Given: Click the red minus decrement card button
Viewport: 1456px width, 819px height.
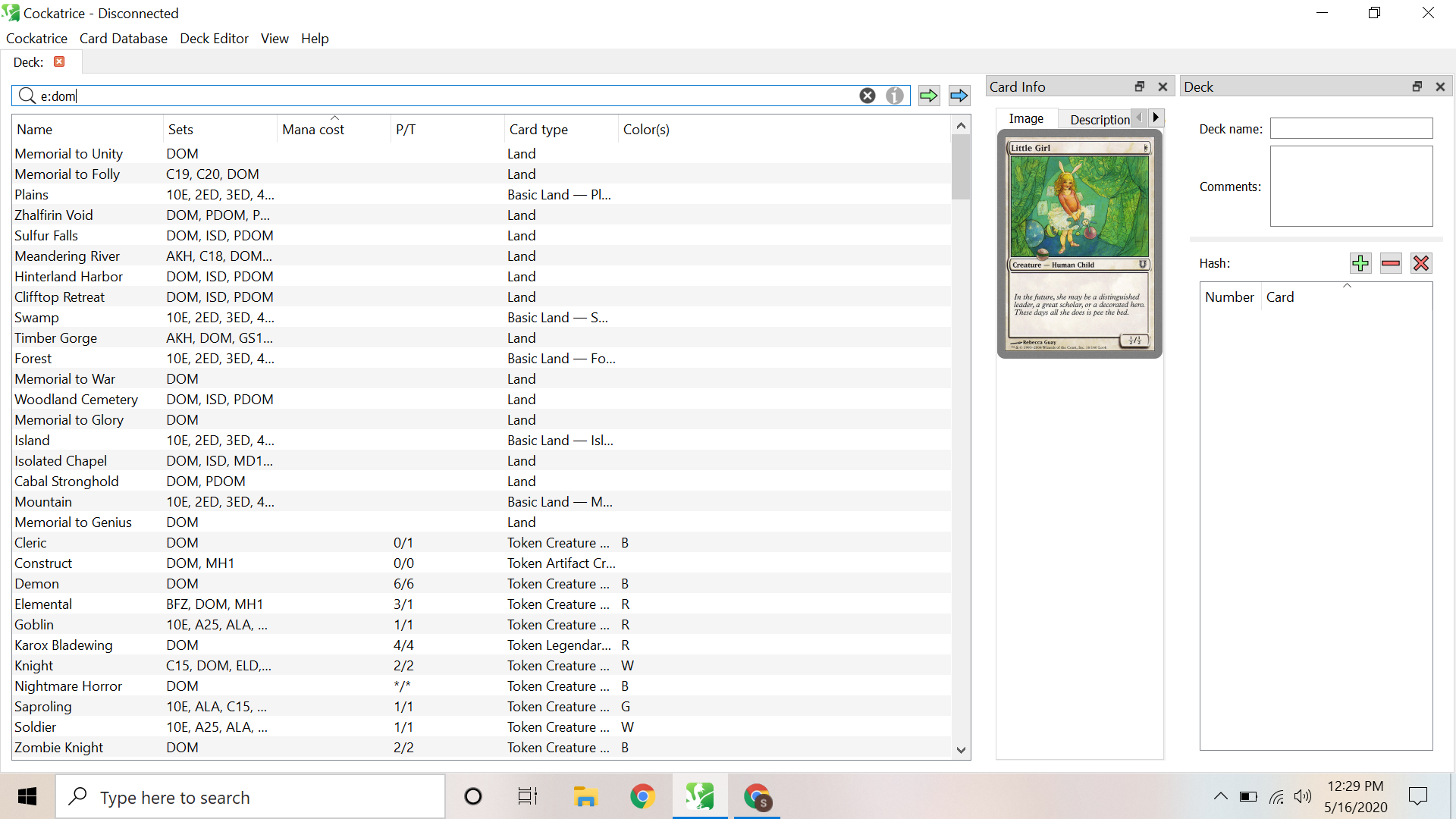Looking at the screenshot, I should click(x=1391, y=263).
